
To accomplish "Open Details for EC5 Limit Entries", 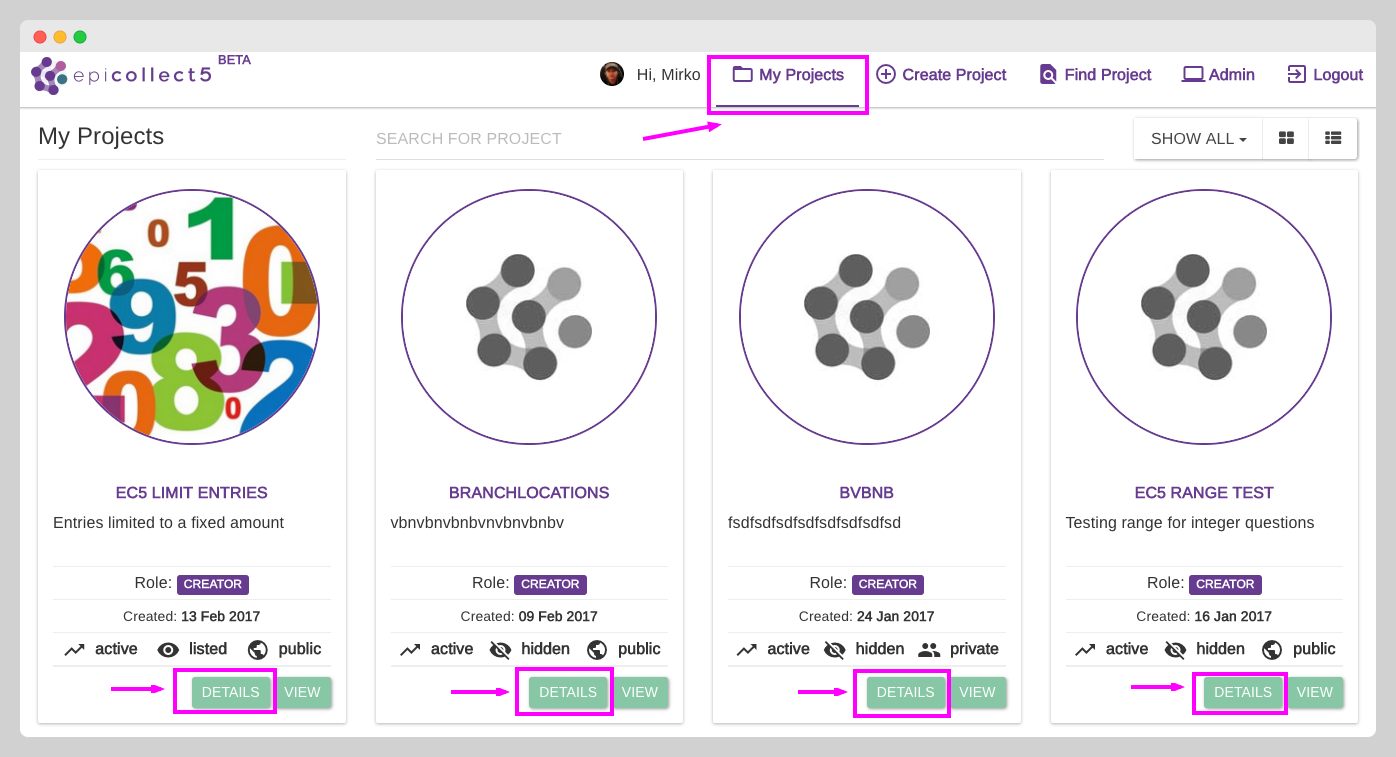I will coord(230,692).
